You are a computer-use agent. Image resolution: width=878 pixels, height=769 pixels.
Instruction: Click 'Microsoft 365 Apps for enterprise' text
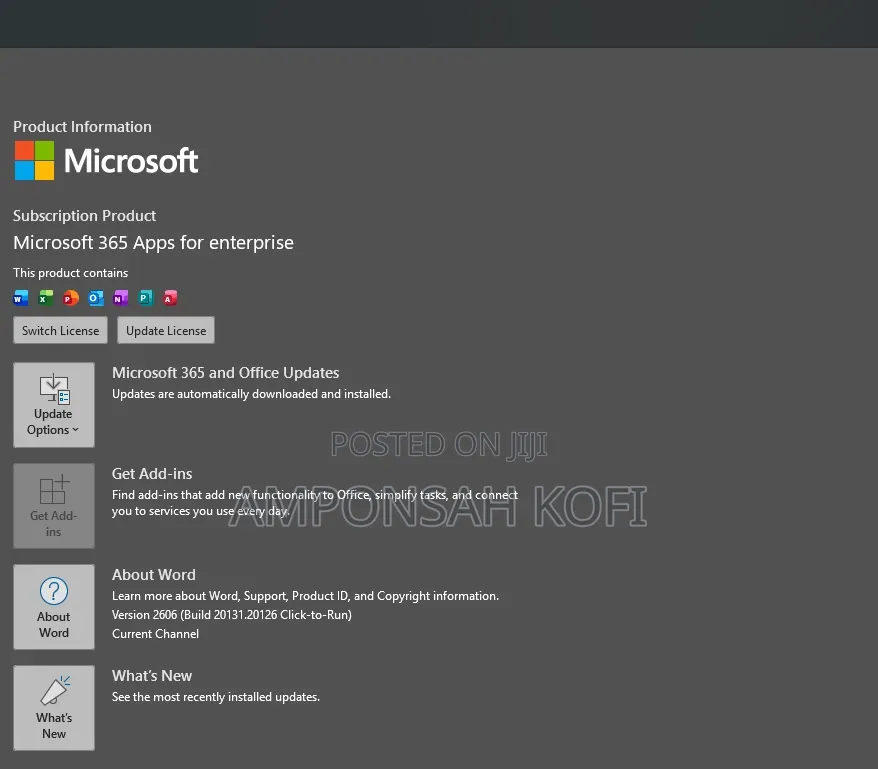point(153,243)
